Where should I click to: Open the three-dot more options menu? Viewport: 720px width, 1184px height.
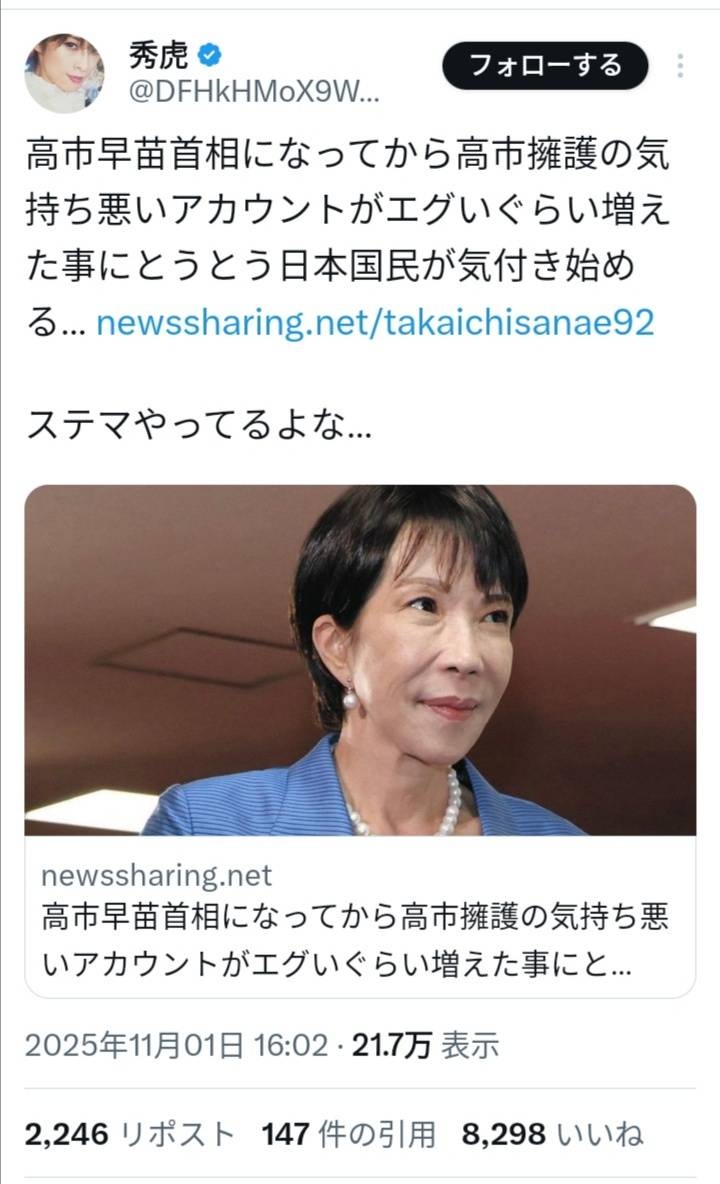coord(680,66)
